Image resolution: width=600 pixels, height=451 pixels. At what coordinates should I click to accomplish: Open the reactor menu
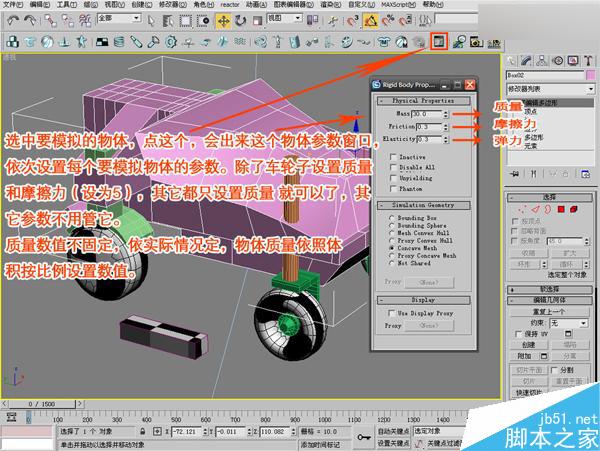230,5
